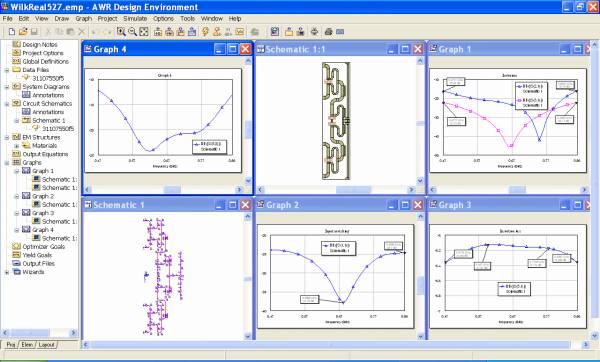Viewport: 600px width, 362px height.
Task: Click the New Project toolbar icon
Action: [12, 32]
